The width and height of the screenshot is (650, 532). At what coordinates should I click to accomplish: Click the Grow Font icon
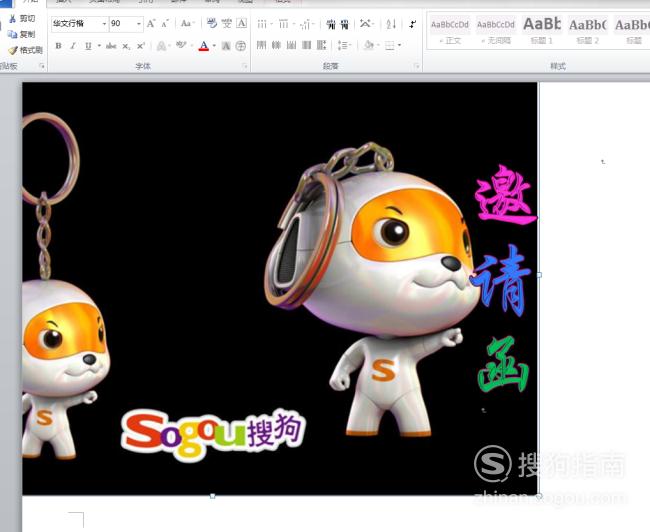point(151,24)
